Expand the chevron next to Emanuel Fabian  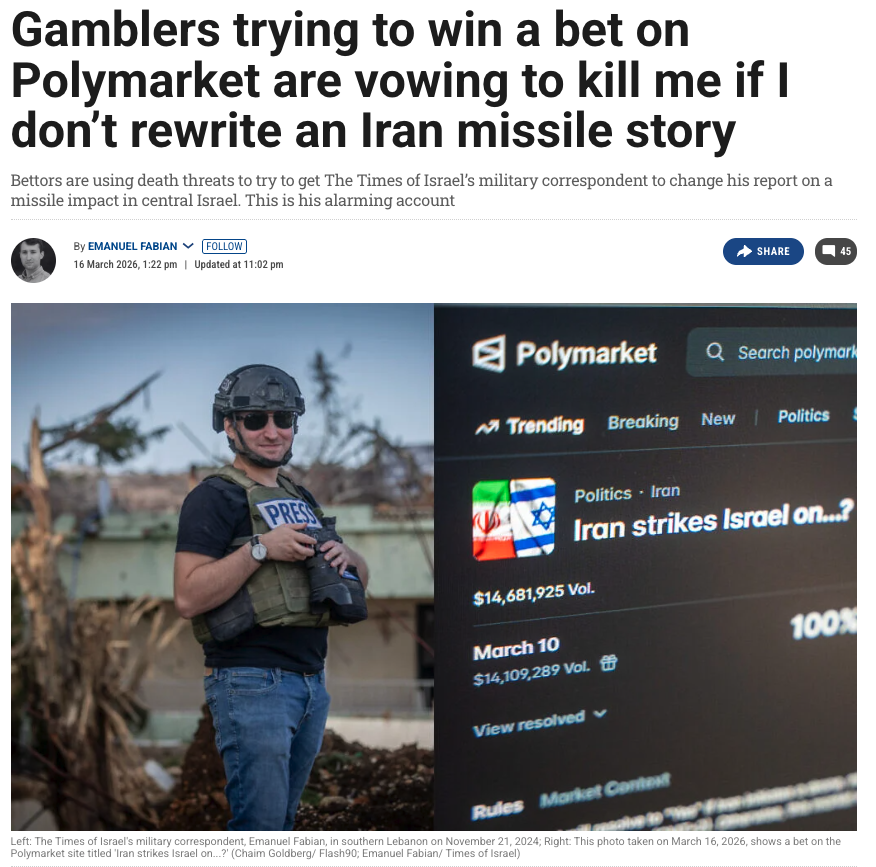188,246
